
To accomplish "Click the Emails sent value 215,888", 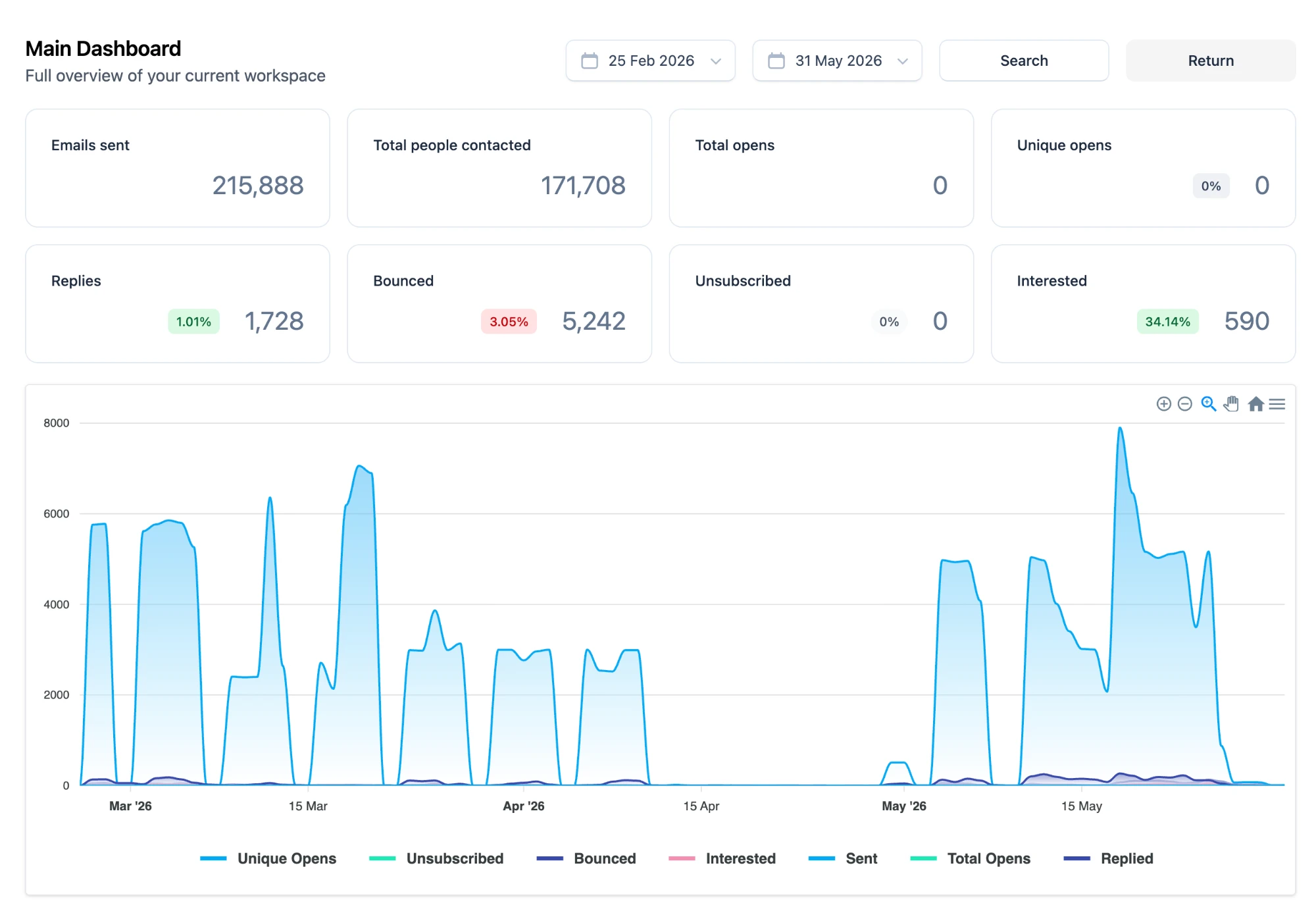I will [x=258, y=186].
